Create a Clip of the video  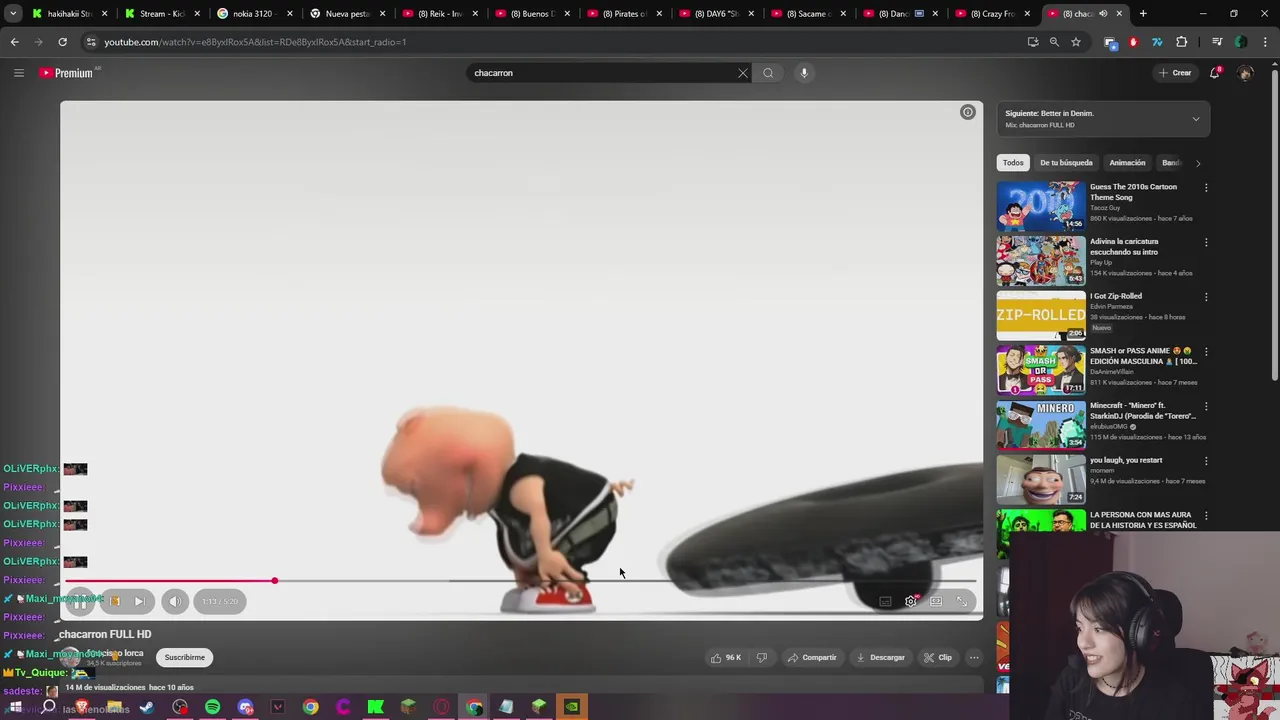938,657
